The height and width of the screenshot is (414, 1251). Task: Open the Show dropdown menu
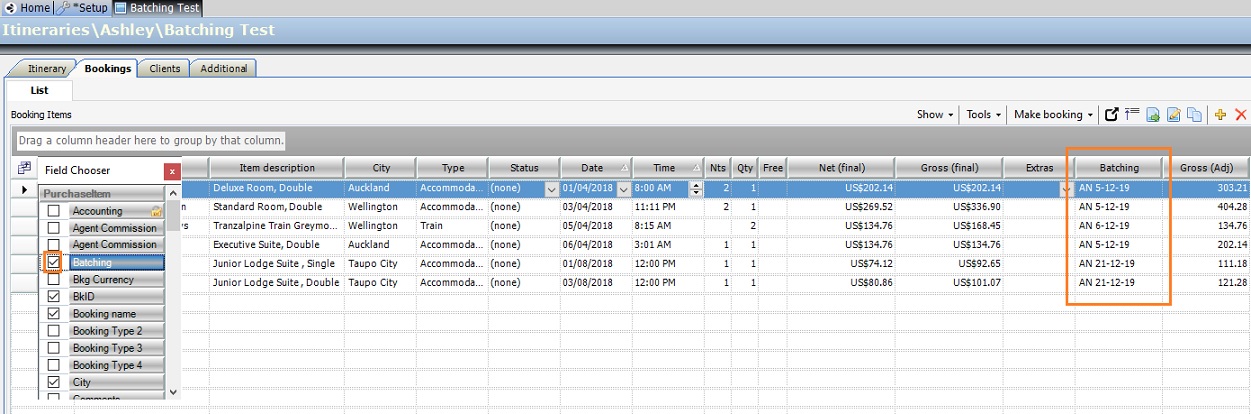pos(935,115)
